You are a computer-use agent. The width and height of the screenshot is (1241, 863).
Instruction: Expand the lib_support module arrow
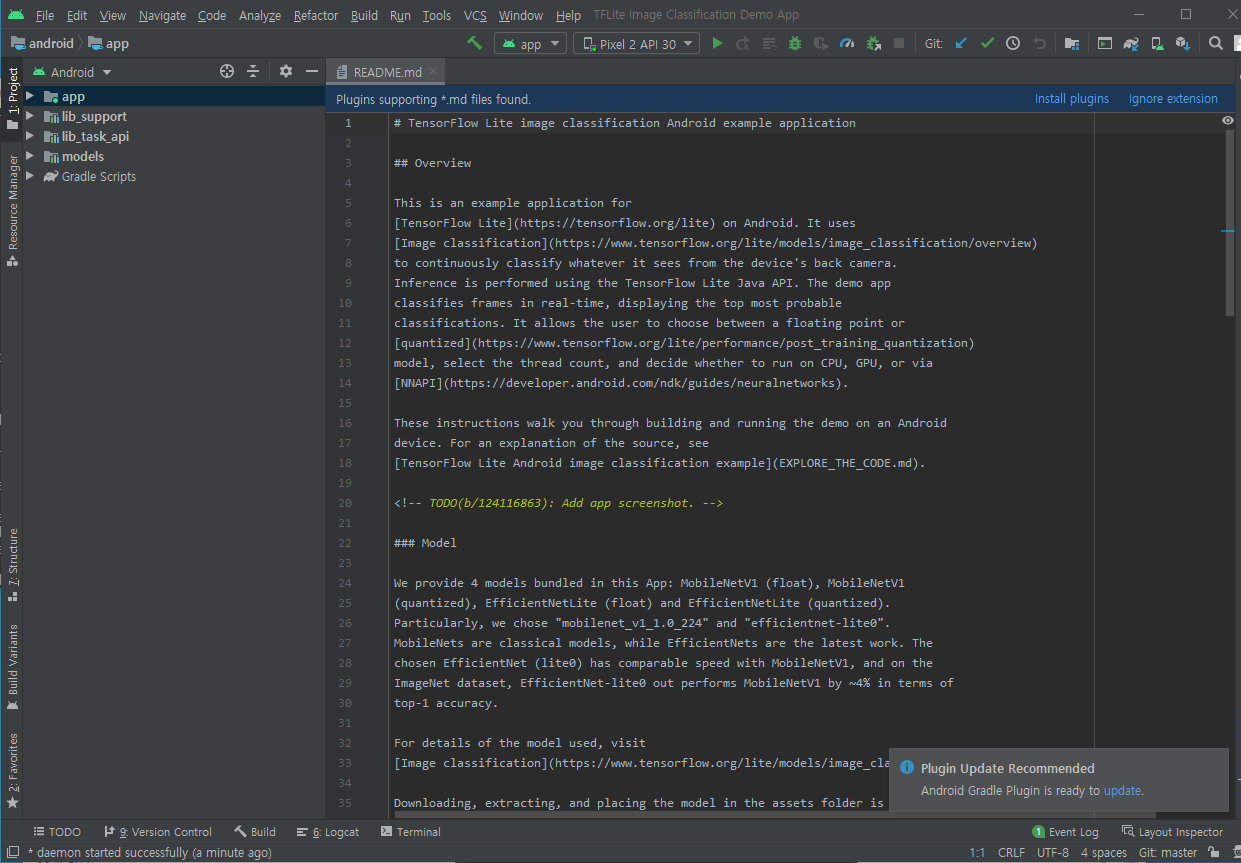tap(30, 116)
